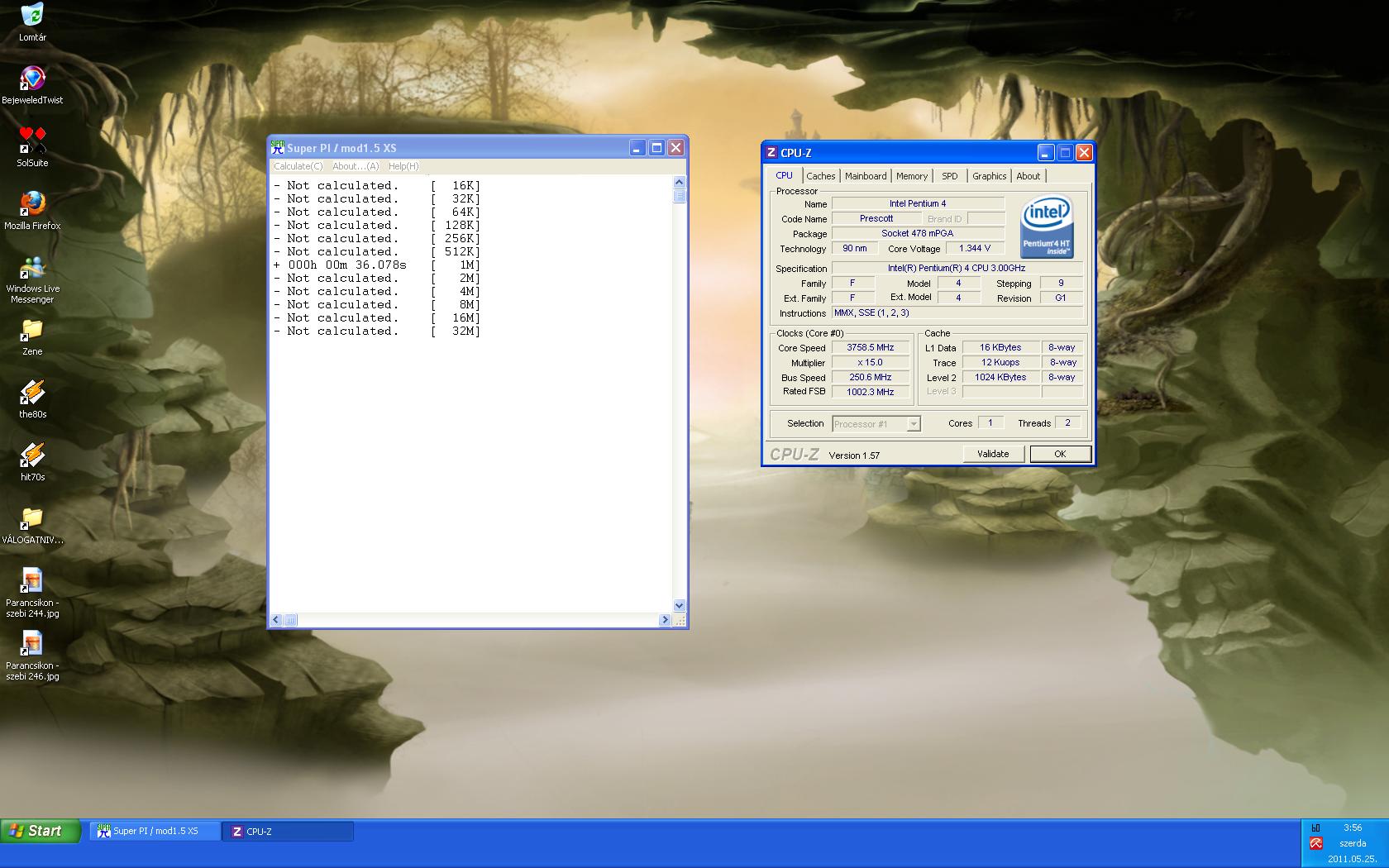Expand the Processor #1 selection dropdown
The image size is (1389, 868).
pos(914,424)
